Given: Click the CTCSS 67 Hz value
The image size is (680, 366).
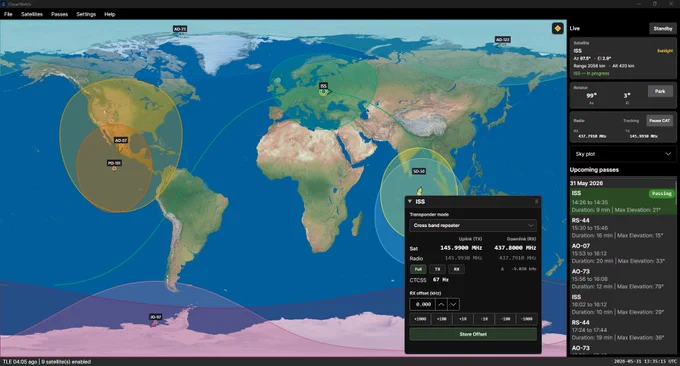Looking at the screenshot, I should point(441,280).
